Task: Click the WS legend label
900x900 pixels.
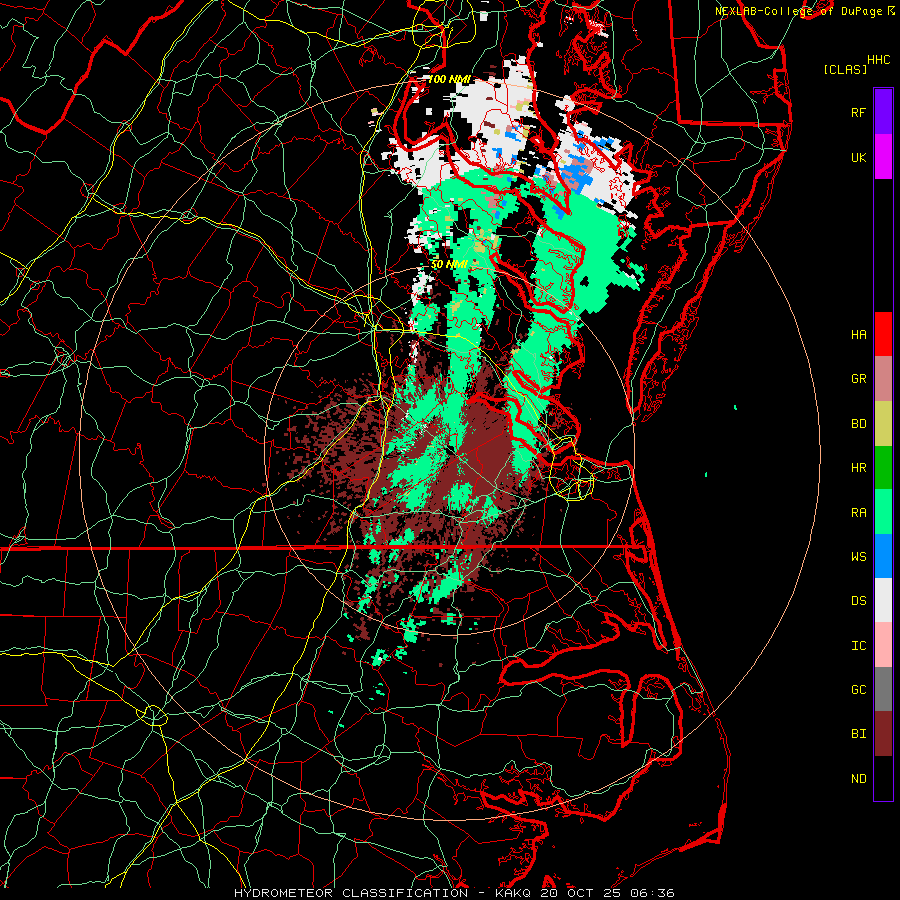Action: pos(858,556)
